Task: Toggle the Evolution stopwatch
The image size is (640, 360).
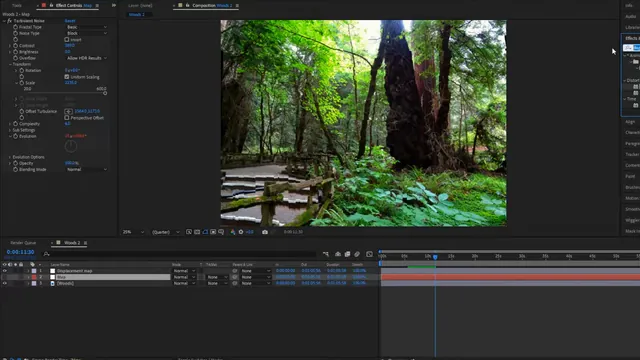Action: [16, 136]
